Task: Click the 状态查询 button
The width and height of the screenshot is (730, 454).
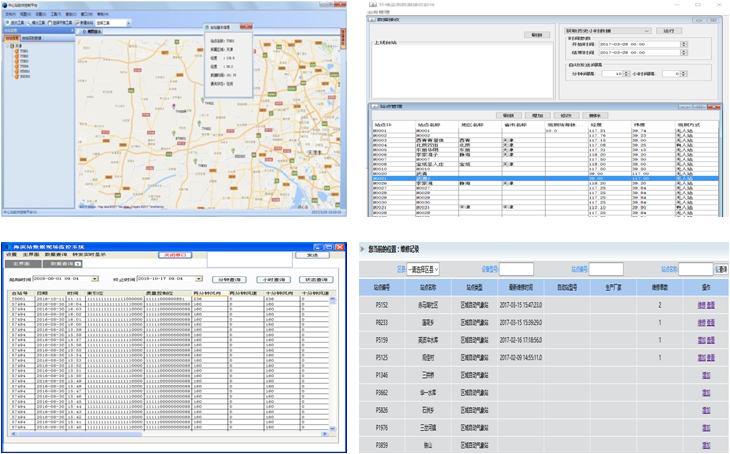Action: [316, 279]
